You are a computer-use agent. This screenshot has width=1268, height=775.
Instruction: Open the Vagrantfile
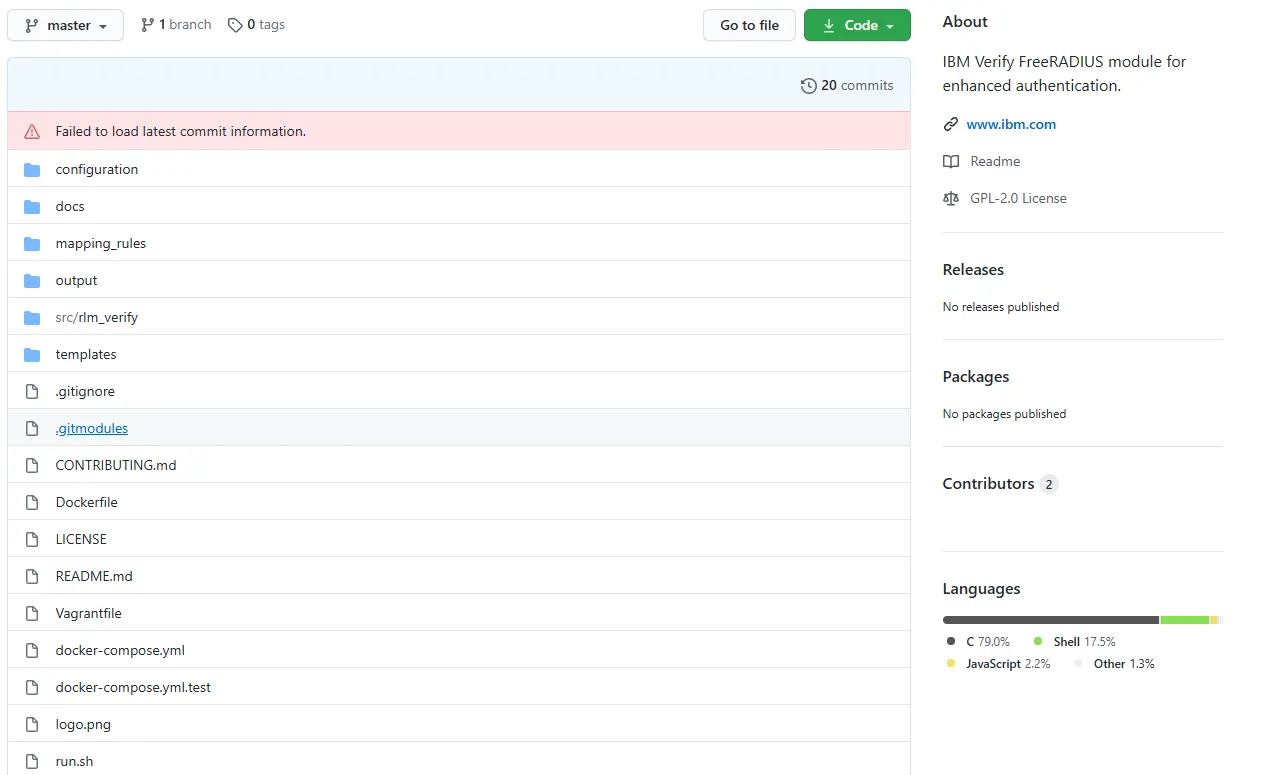[89, 613]
